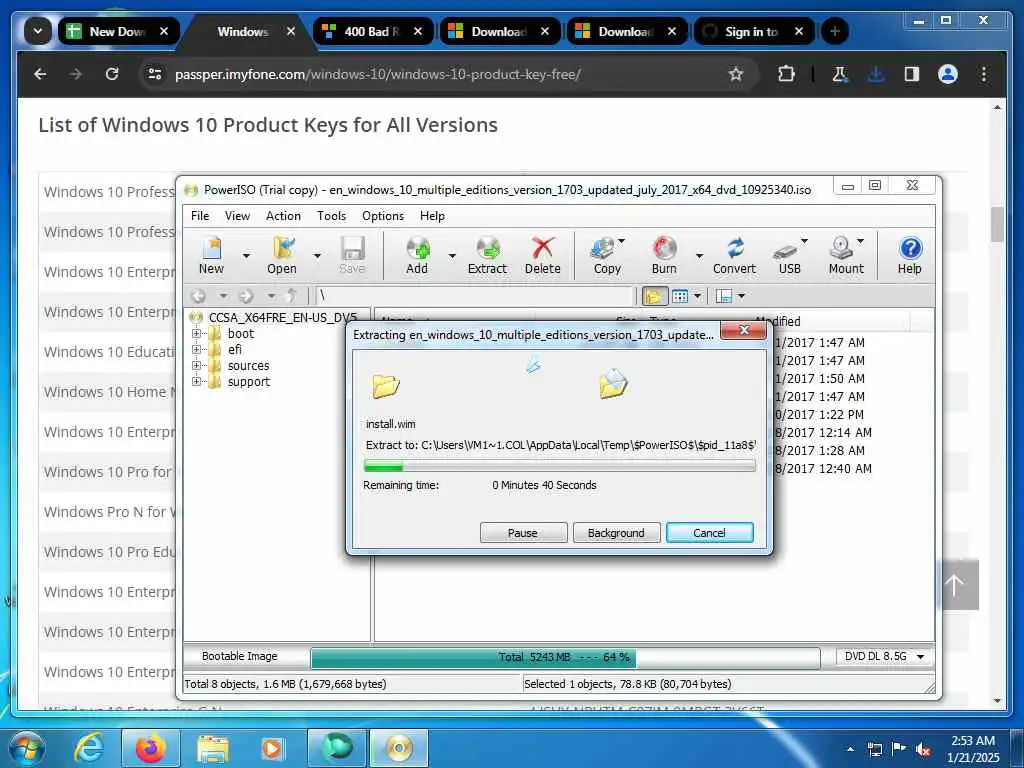Open the Options menu in PowerISO

coord(383,216)
